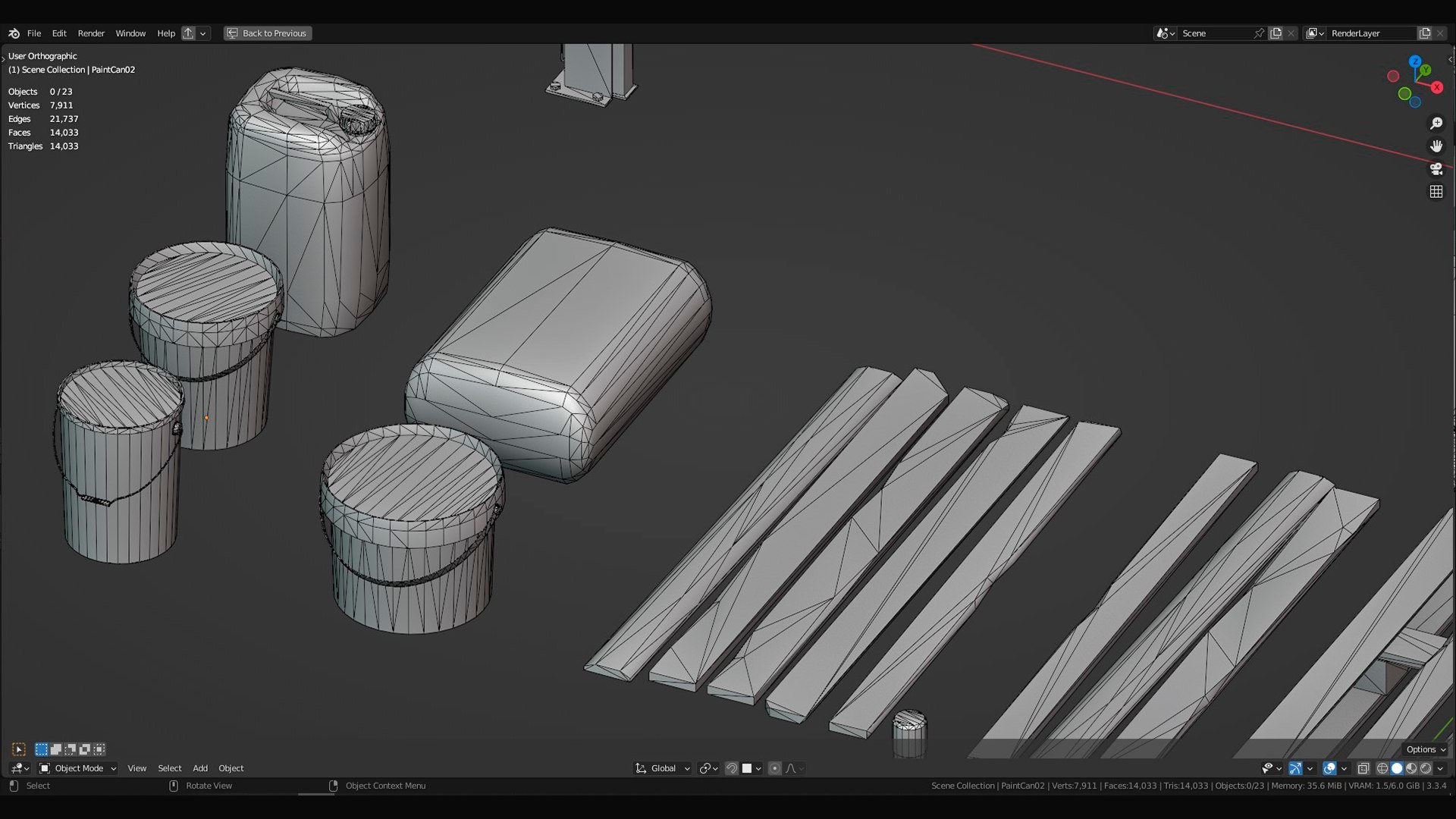The height and width of the screenshot is (819, 1456).
Task: Add new view layer beside RenderLayer
Action: (1425, 33)
